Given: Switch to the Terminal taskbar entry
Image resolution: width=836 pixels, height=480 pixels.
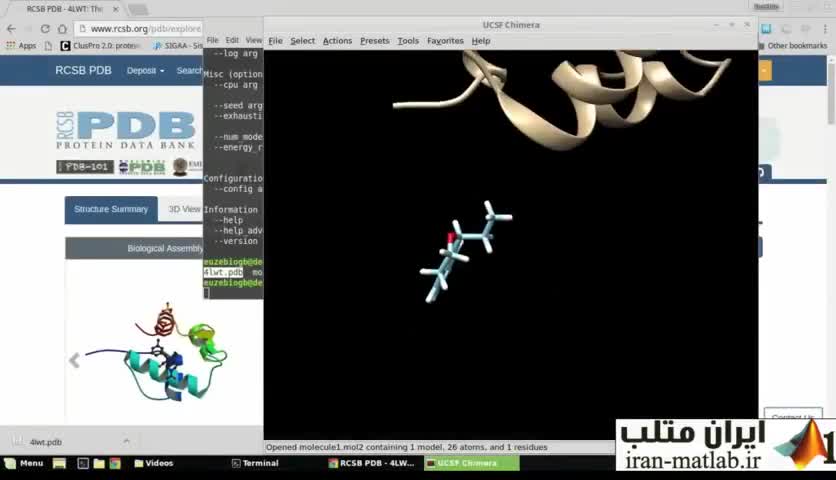Looking at the screenshot, I should (255, 463).
